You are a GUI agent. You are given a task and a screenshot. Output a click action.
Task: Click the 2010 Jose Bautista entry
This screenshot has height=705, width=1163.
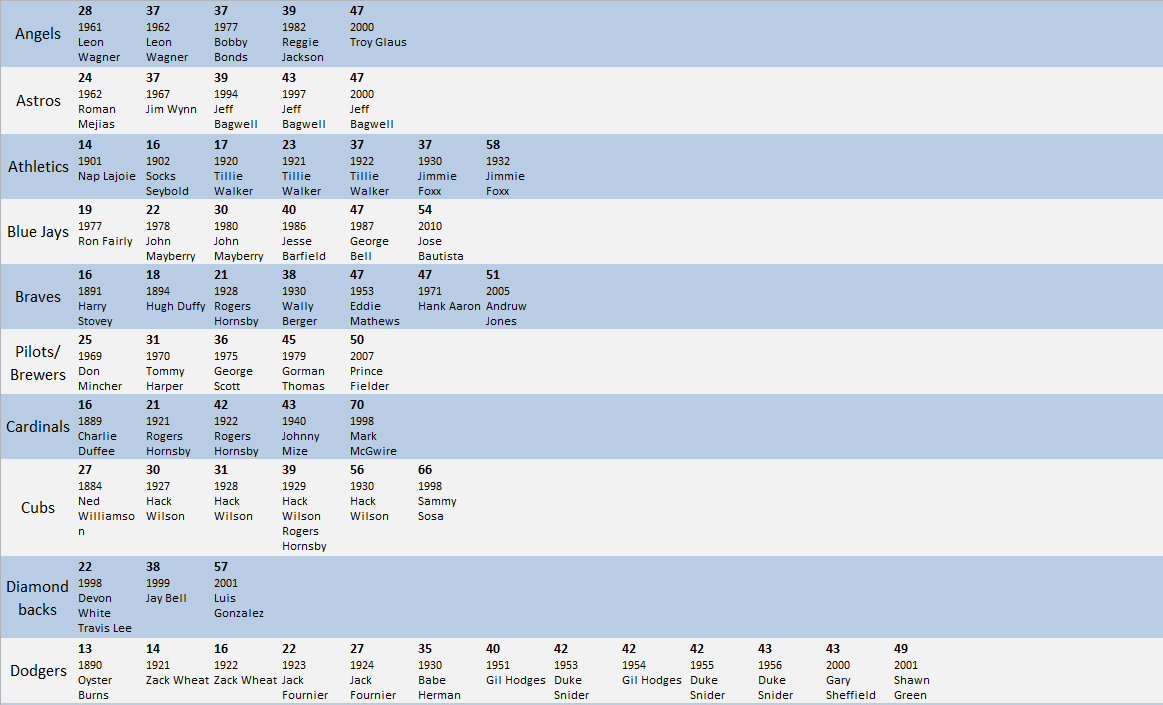(x=441, y=233)
